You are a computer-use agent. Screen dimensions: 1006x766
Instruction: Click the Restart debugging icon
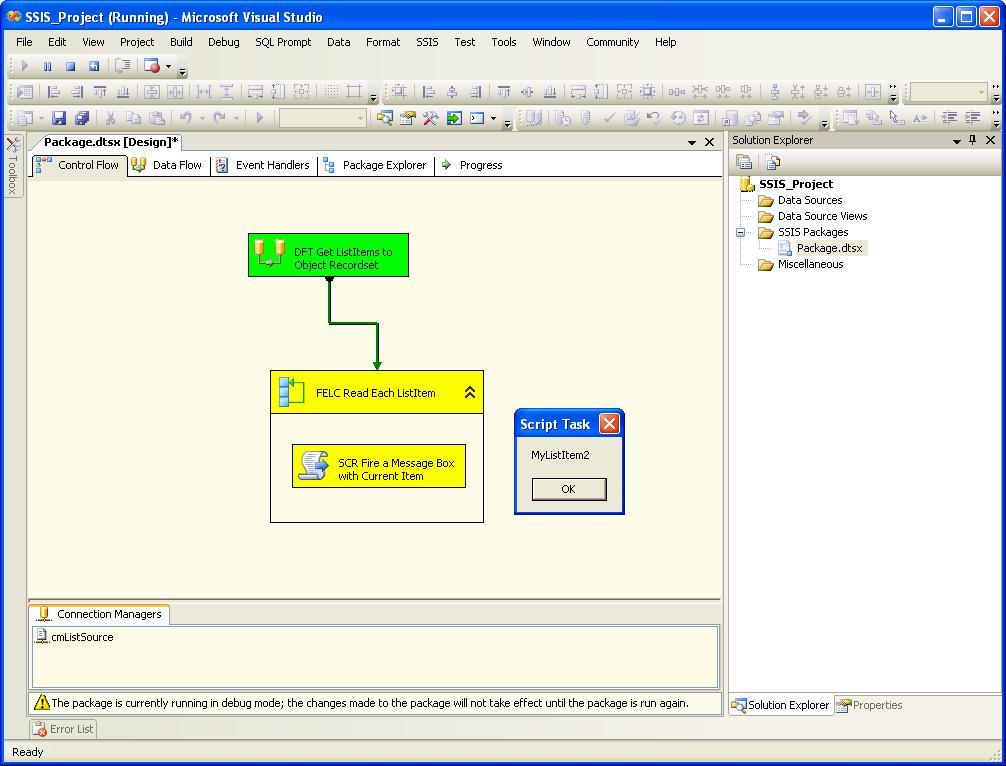click(94, 66)
